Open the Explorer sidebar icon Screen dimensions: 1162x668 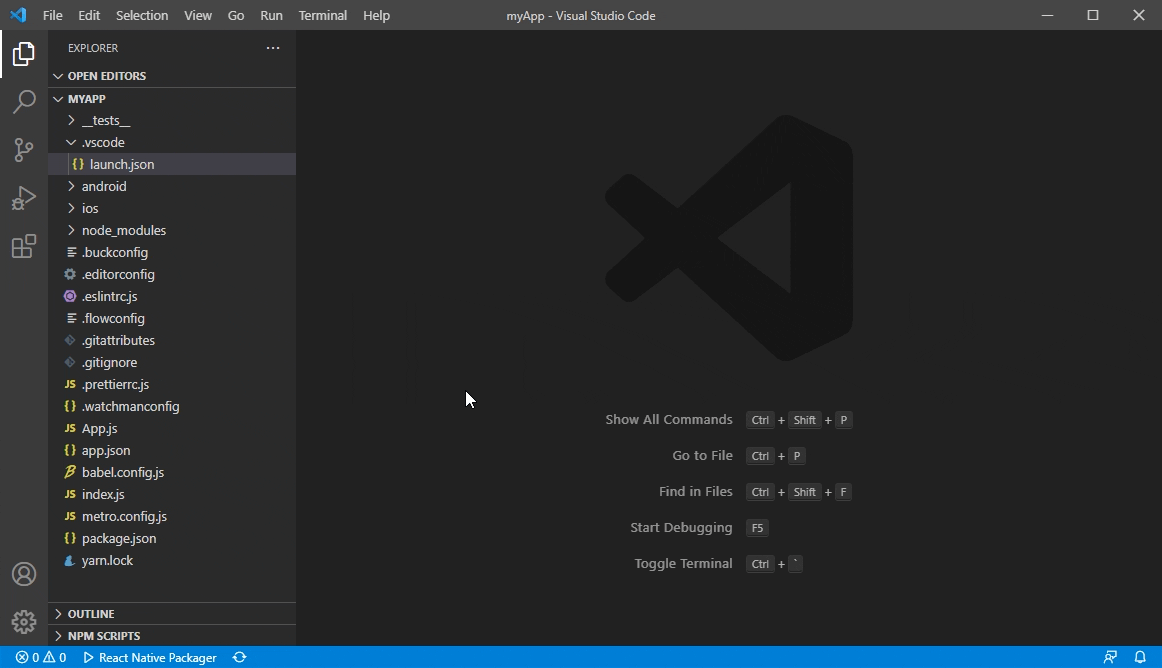24,54
